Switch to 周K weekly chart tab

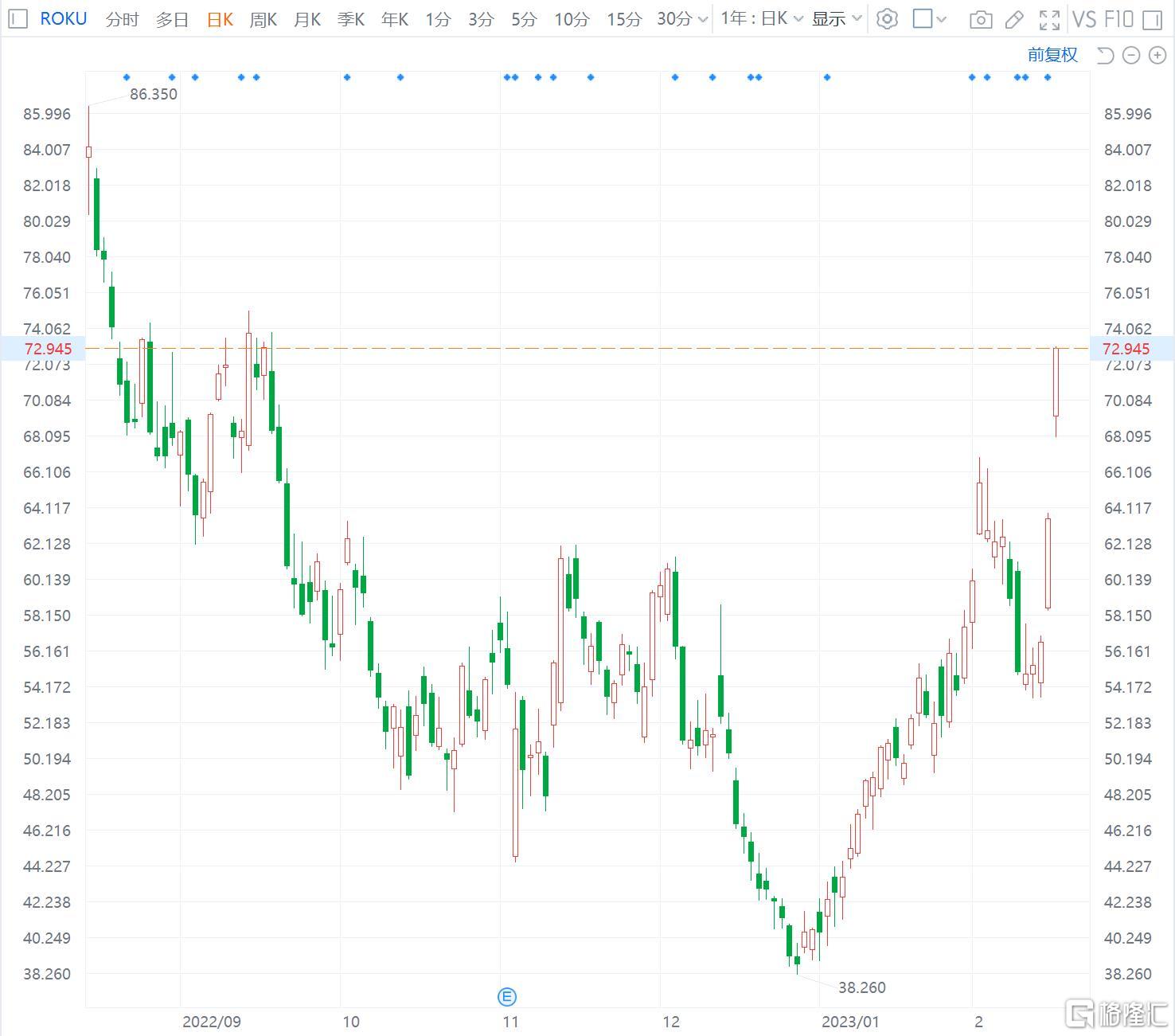263,19
